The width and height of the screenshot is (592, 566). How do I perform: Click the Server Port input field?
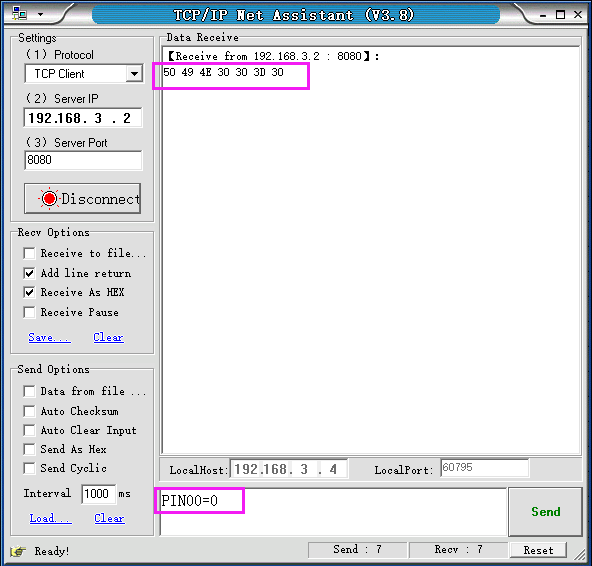[x=83, y=160]
